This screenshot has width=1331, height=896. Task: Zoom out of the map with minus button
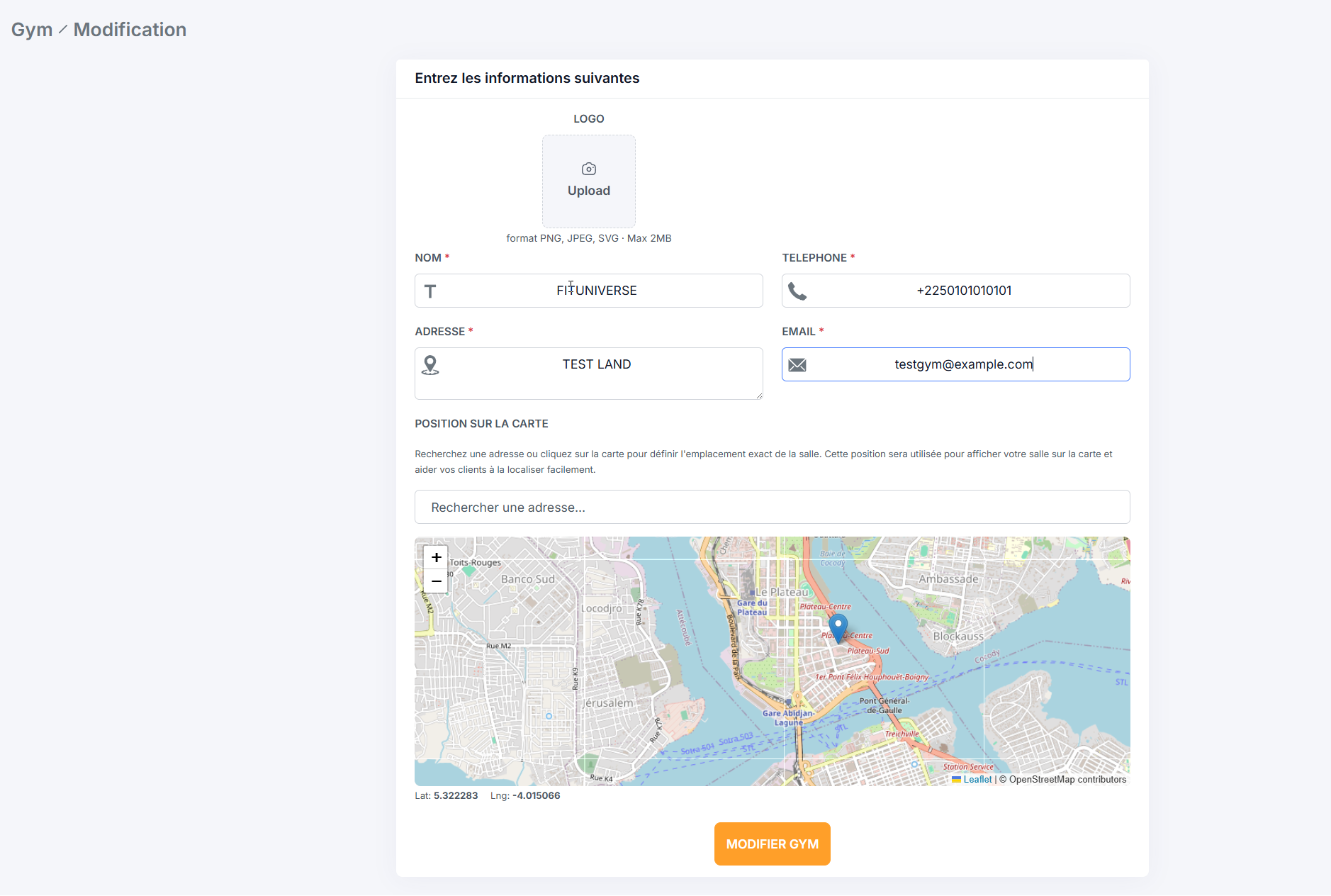(x=436, y=581)
